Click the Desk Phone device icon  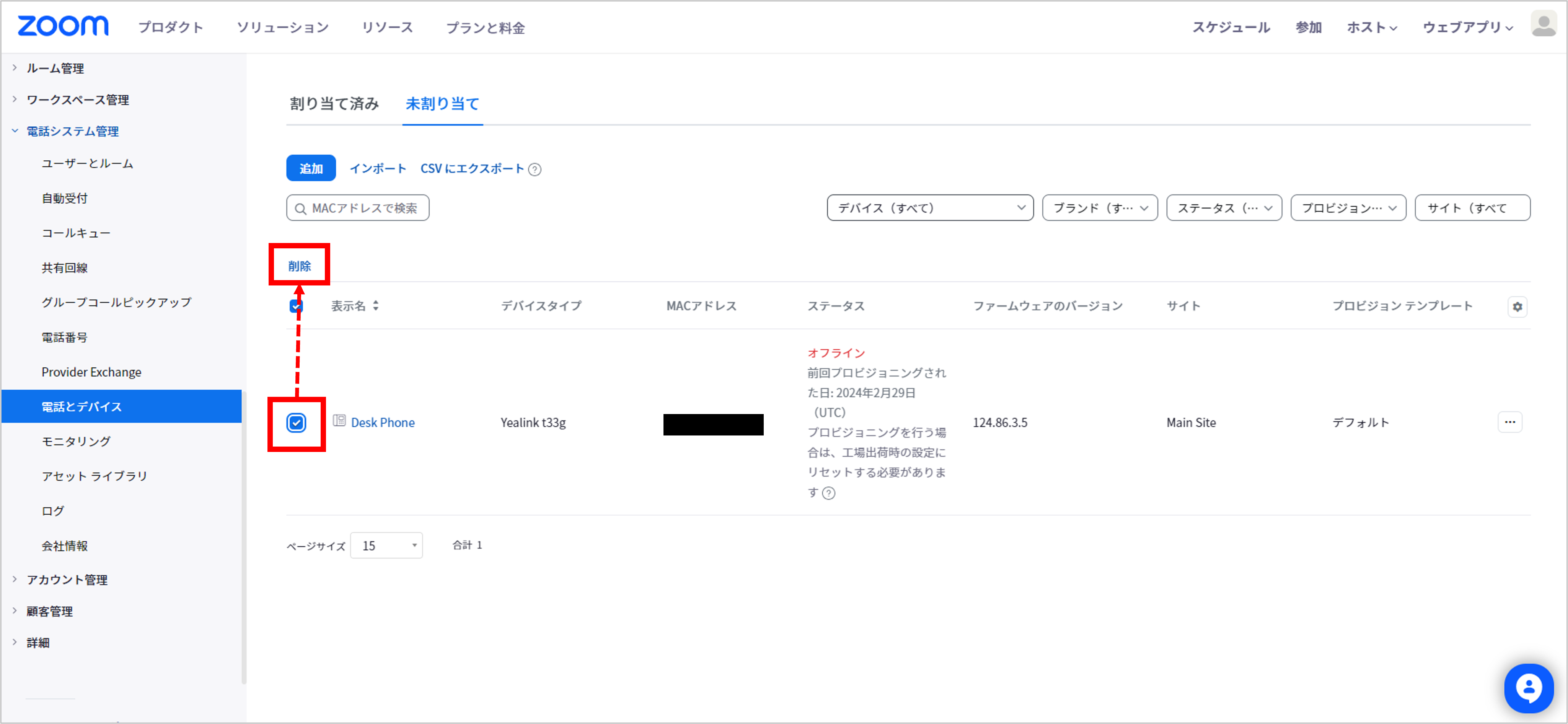[339, 421]
